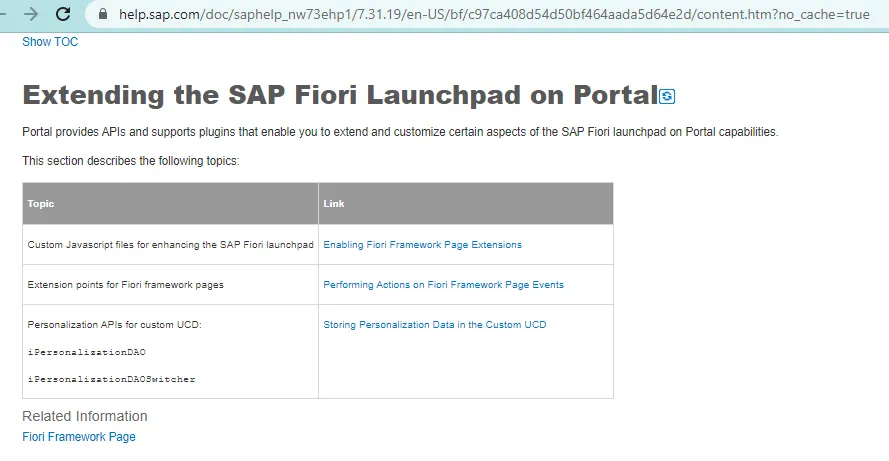Click the Custom Javascript files table cell
Viewport: 889px width, 461px height.
coord(170,245)
